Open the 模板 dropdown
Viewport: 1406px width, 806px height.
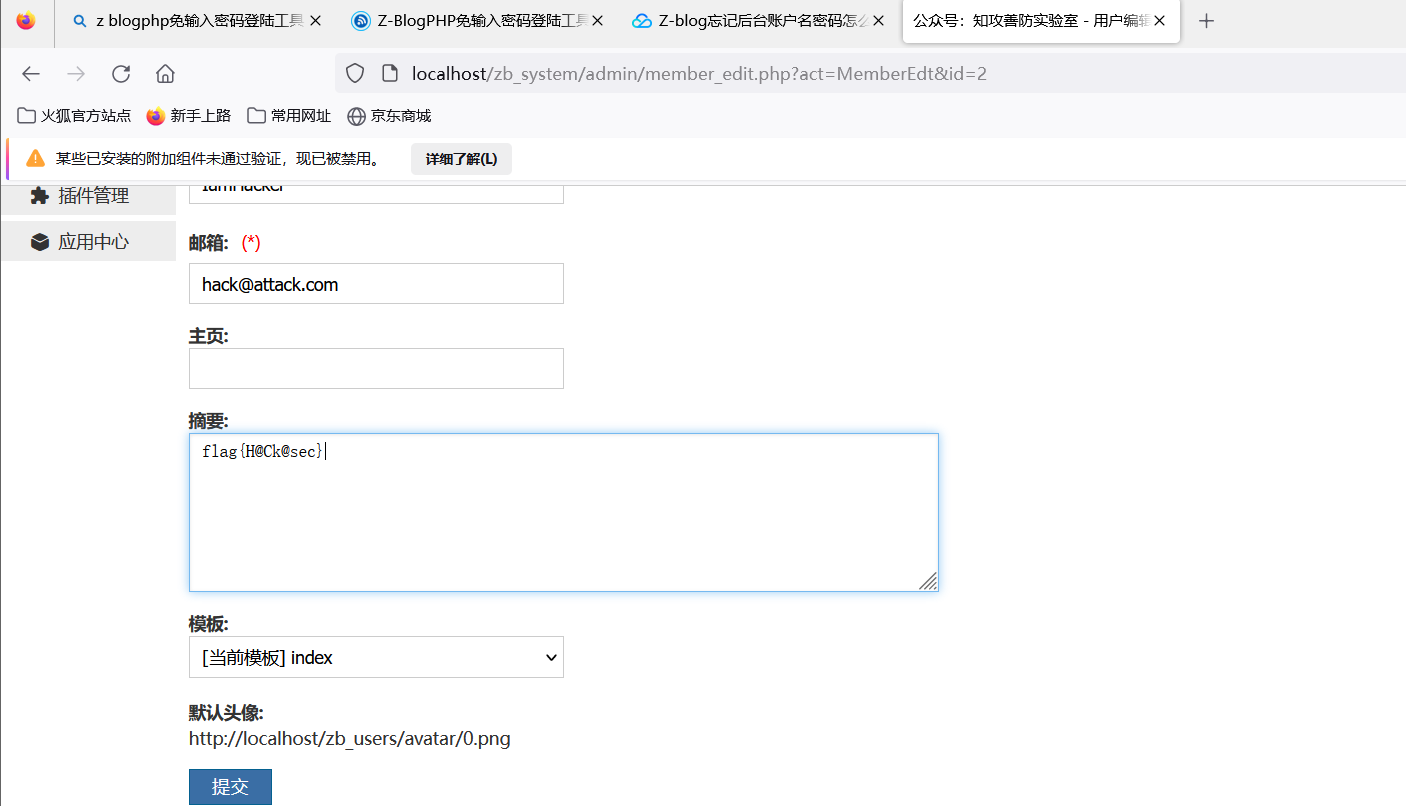pos(376,657)
